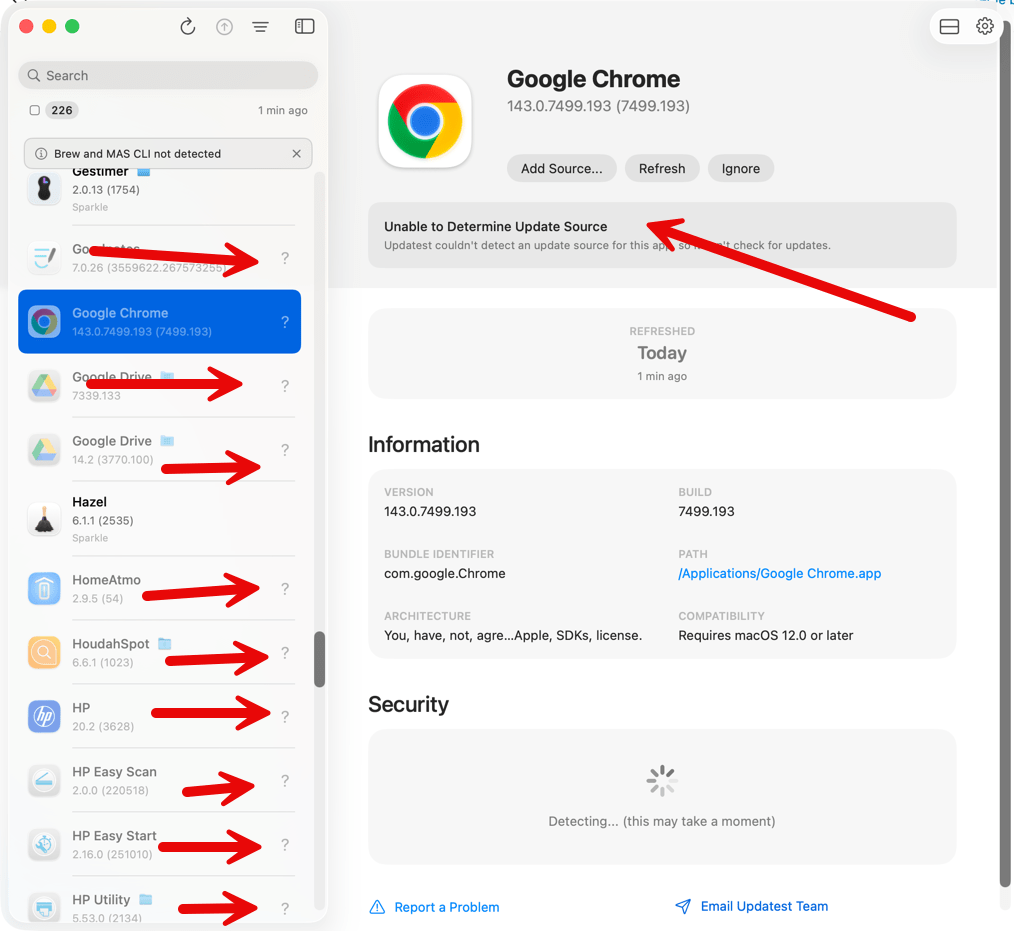
Task: Click the Hazel app icon in list
Action: click(x=44, y=519)
